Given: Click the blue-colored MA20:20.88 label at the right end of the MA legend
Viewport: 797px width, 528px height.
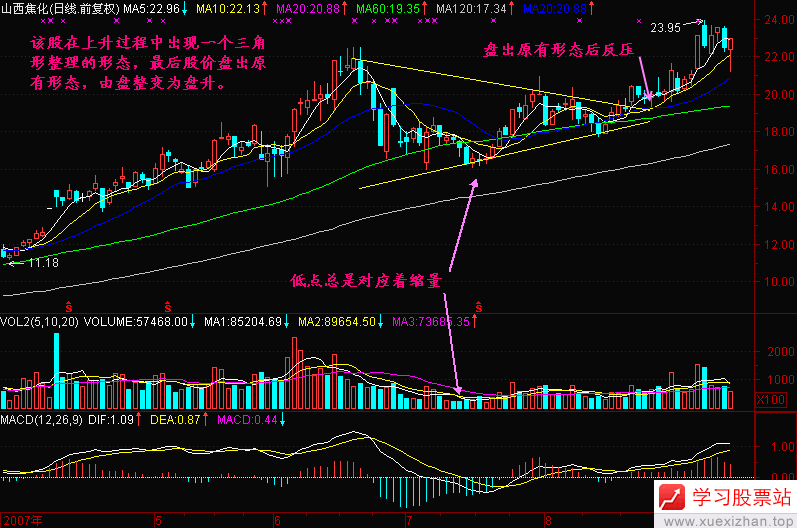Looking at the screenshot, I should (x=555, y=8).
